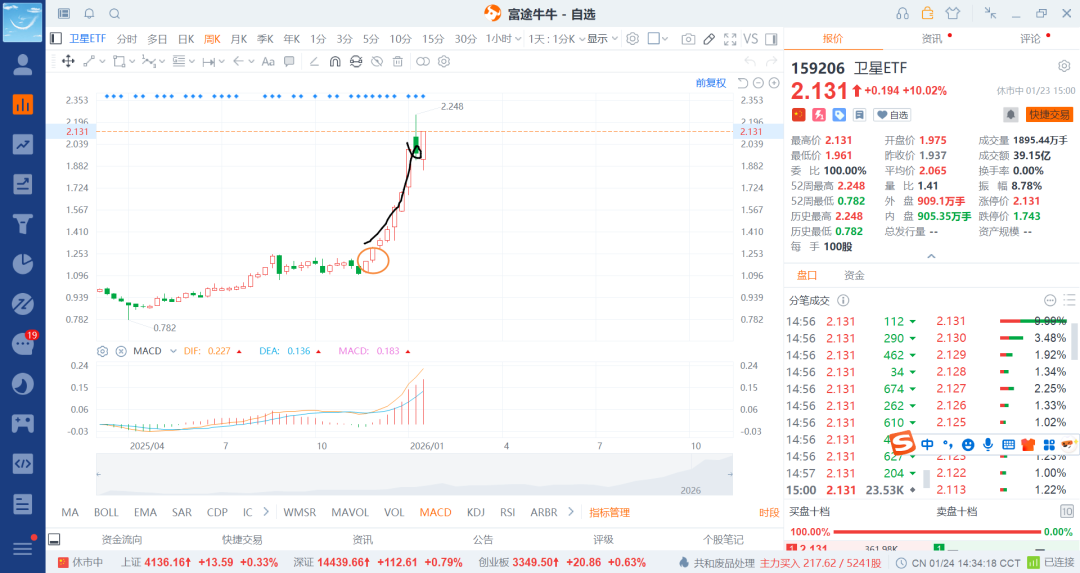Take a chart screenshot with camera icon
The width and height of the screenshot is (1080, 573).
tap(687, 39)
